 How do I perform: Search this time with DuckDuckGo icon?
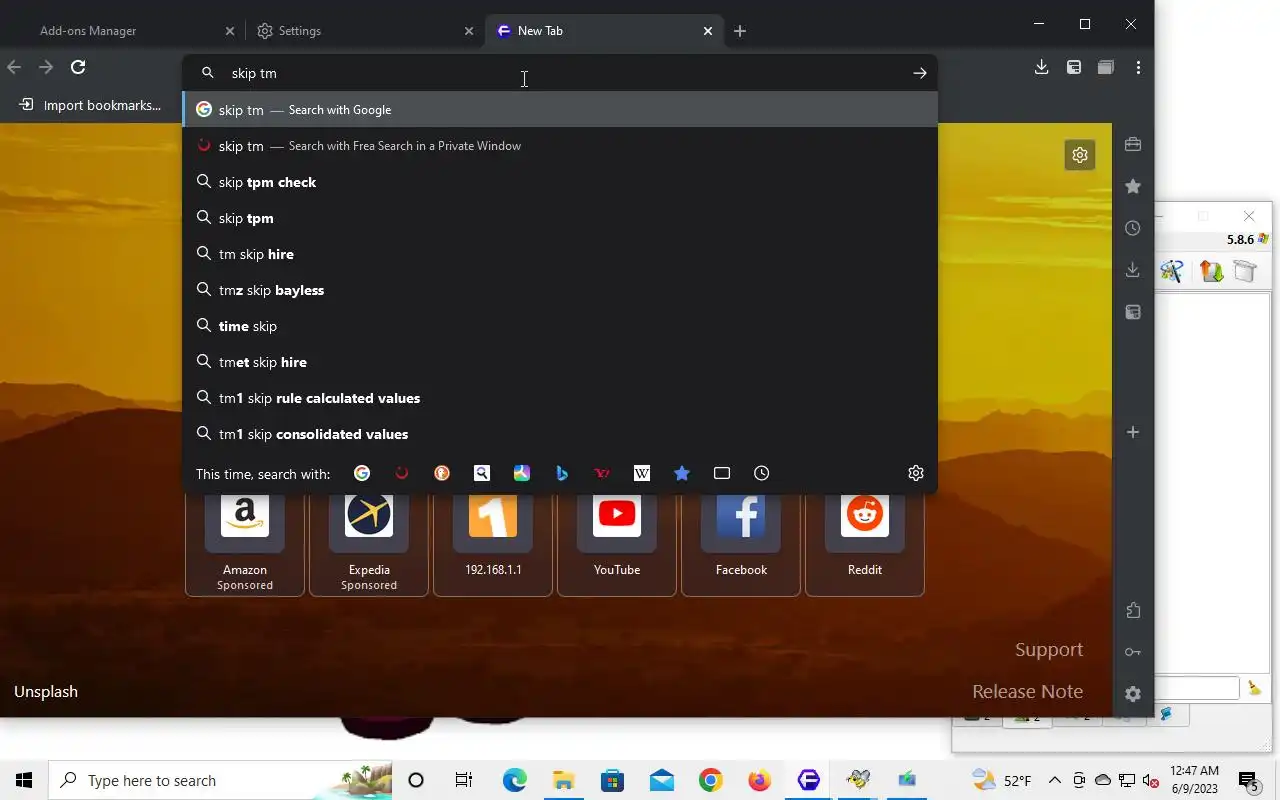coord(442,473)
